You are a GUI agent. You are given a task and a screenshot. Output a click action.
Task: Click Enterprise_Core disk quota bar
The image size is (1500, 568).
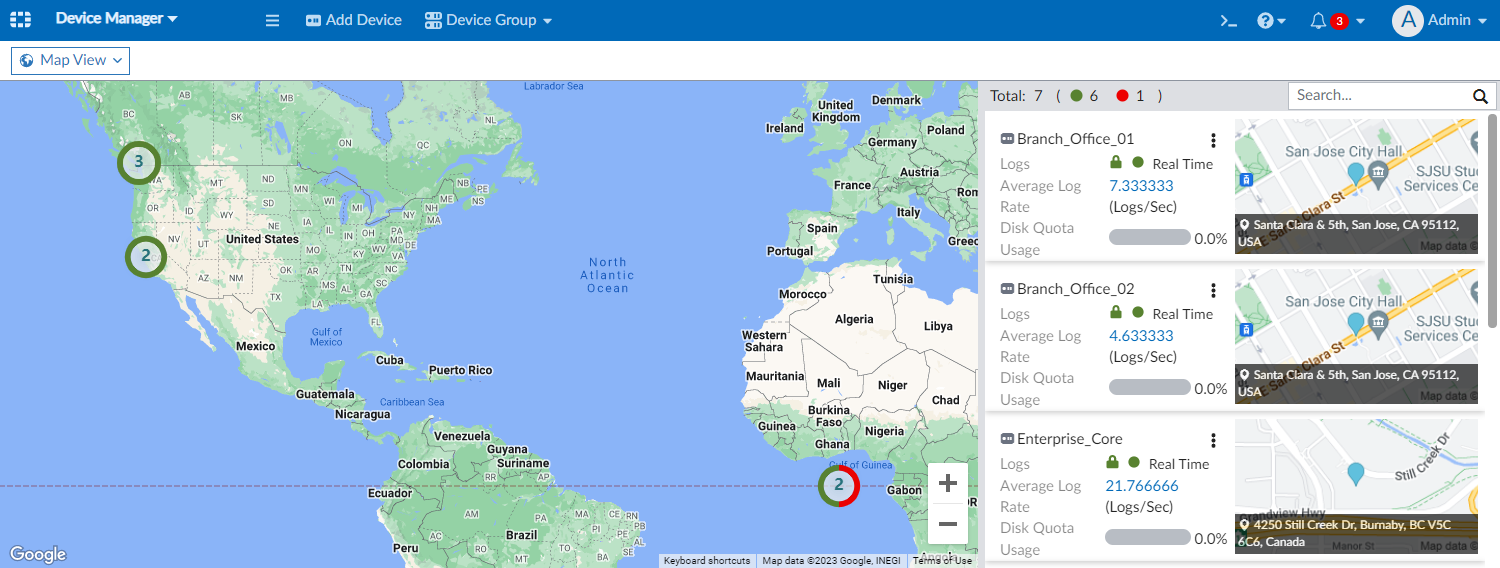click(1146, 538)
